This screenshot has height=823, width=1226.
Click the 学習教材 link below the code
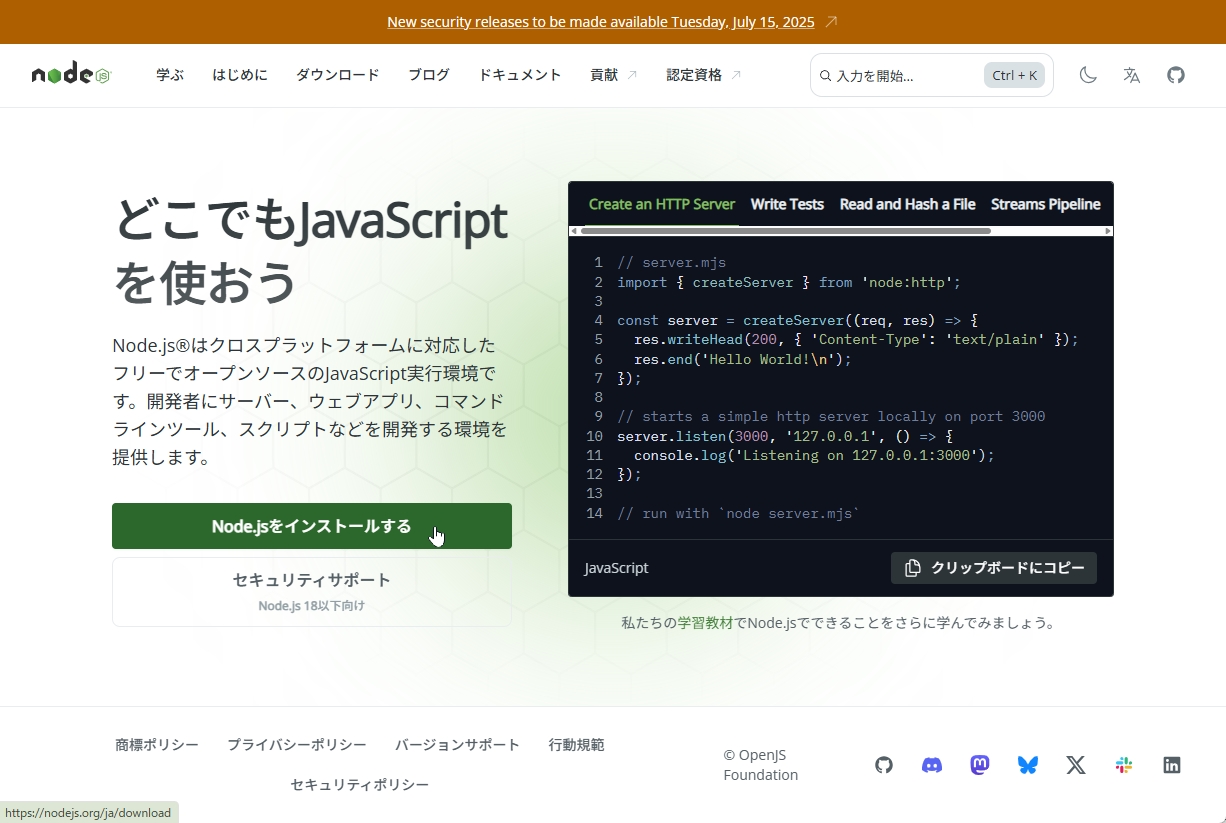tap(704, 622)
